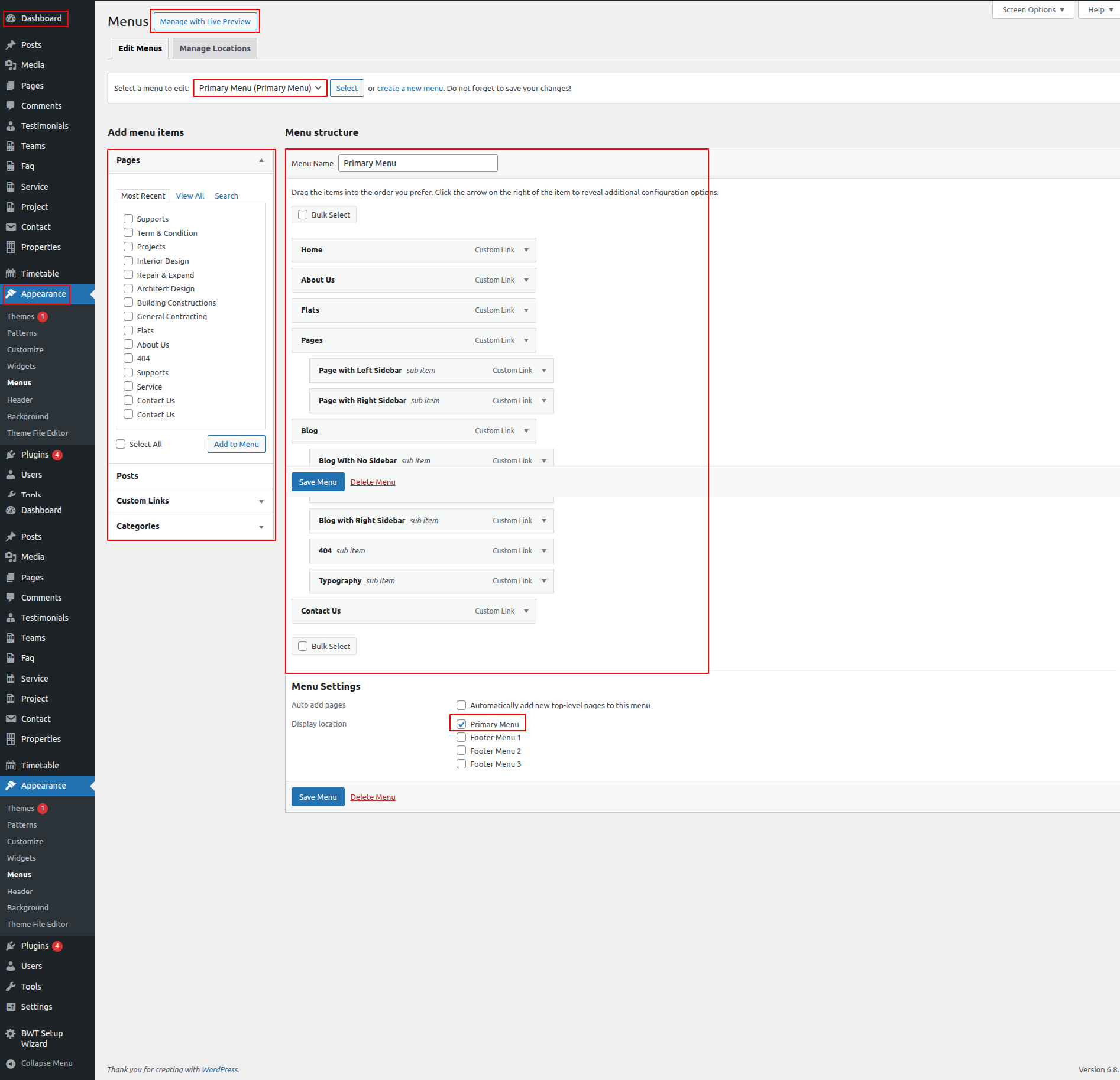
Task: Switch to the View All pages tab
Action: click(x=190, y=196)
